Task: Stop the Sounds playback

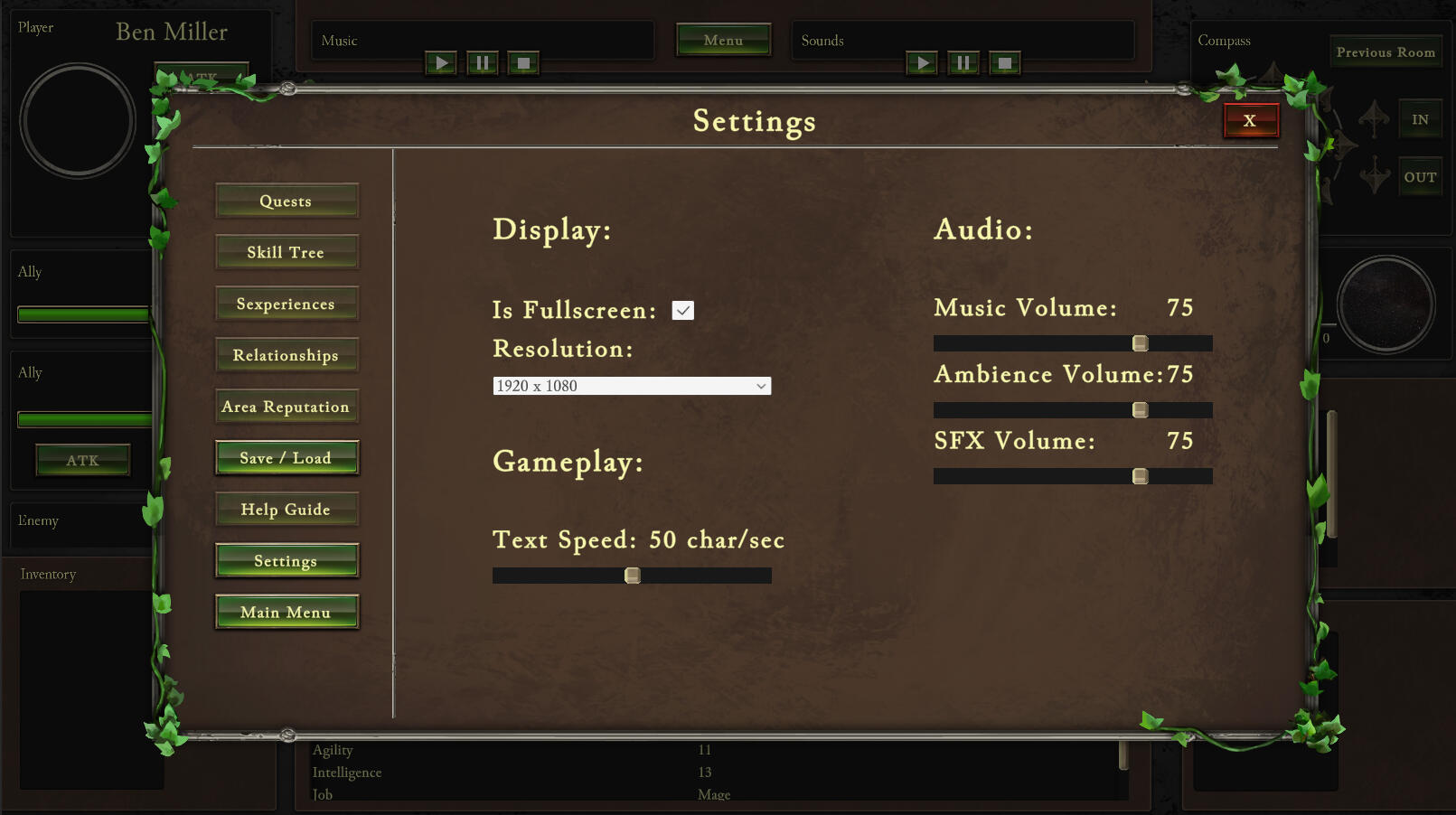Action: pyautogui.click(x=1004, y=63)
